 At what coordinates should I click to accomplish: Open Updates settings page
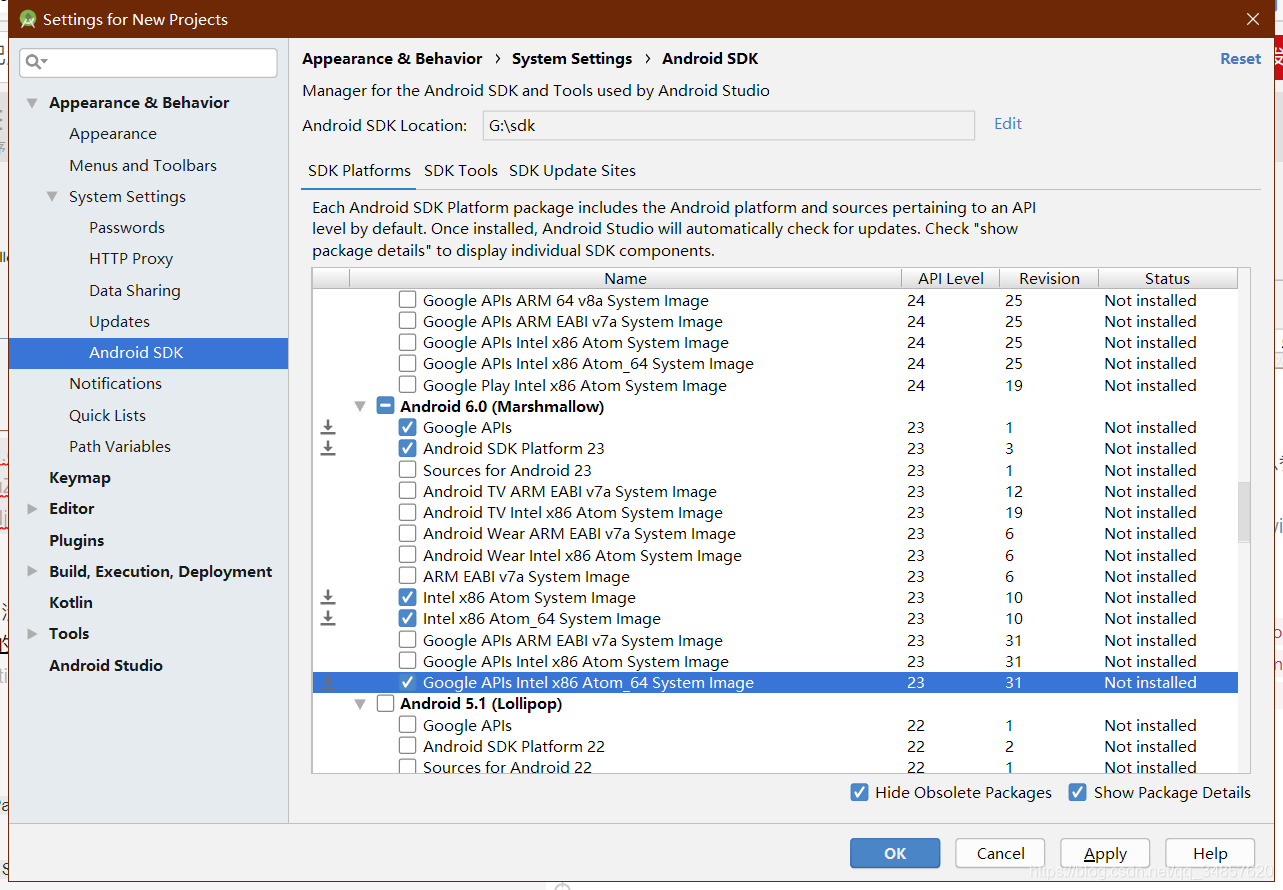(x=119, y=321)
